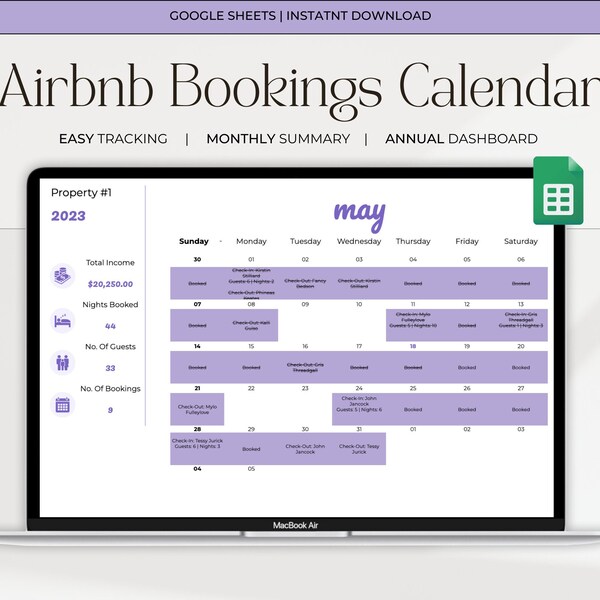Click the "Check-Out: Fancy Dedson" cell
The width and height of the screenshot is (600, 600).
(305, 283)
